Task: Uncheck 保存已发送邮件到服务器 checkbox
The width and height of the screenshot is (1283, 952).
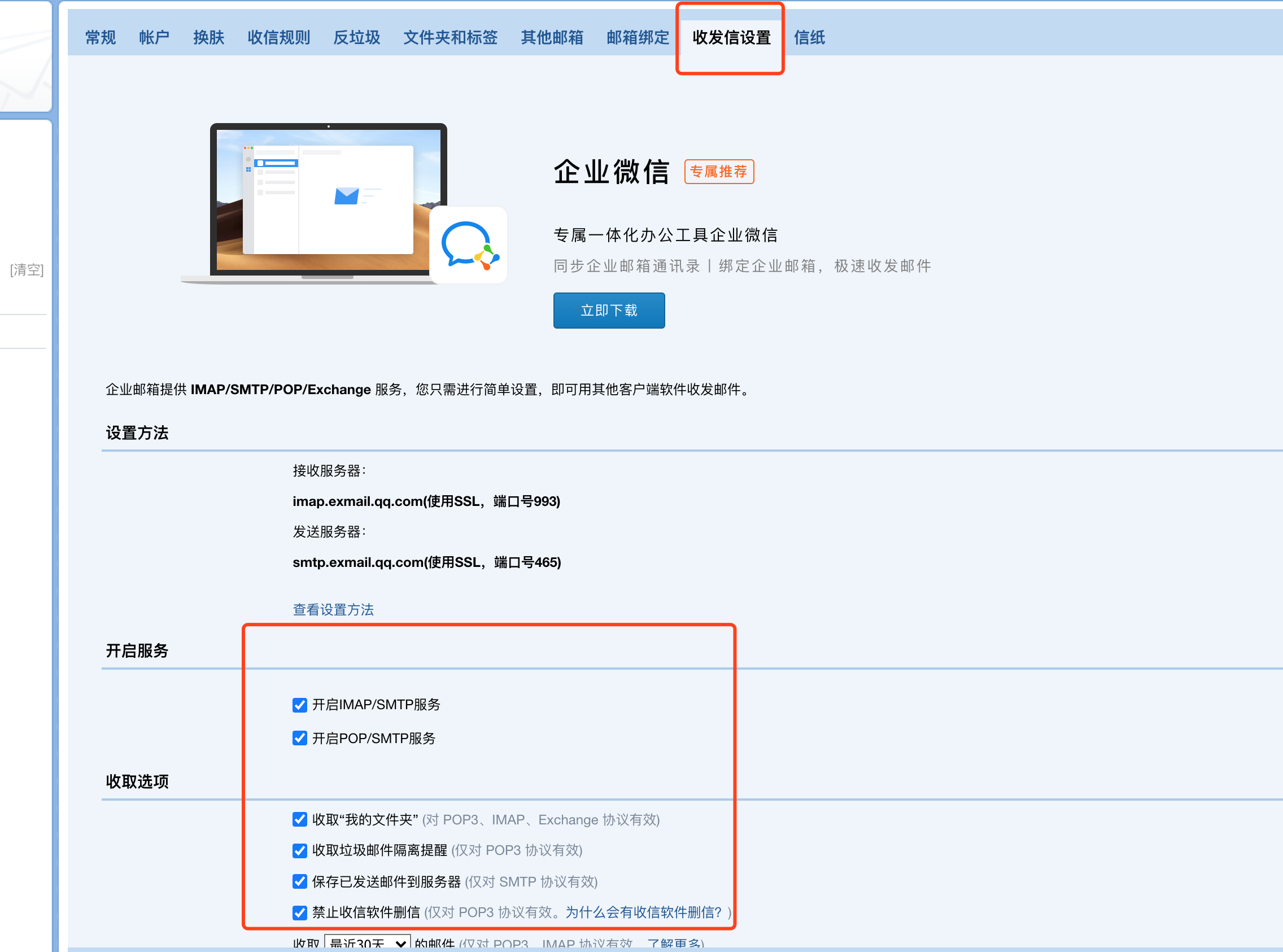Action: pos(300,881)
